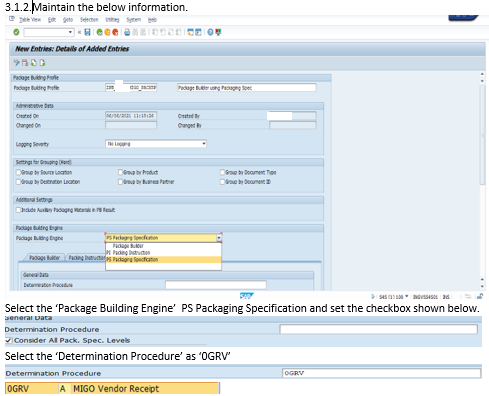Tick Group by Business Partner checkbox
Image resolution: width=489 pixels, height=396 pixels.
click(x=121, y=182)
